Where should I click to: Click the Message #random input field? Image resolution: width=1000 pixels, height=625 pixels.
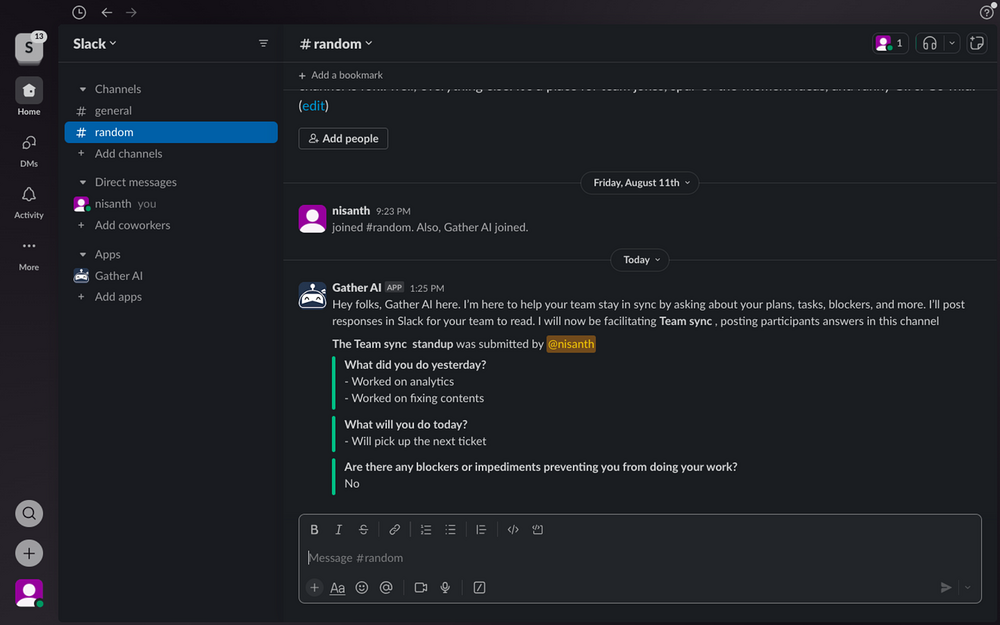pyautogui.click(x=640, y=558)
